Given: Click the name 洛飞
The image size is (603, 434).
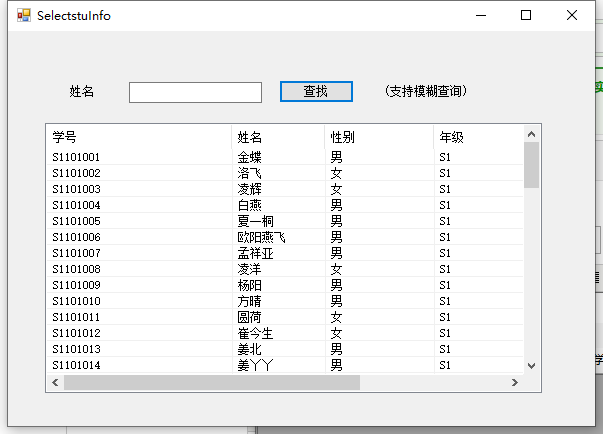Looking at the screenshot, I should [x=249, y=173].
